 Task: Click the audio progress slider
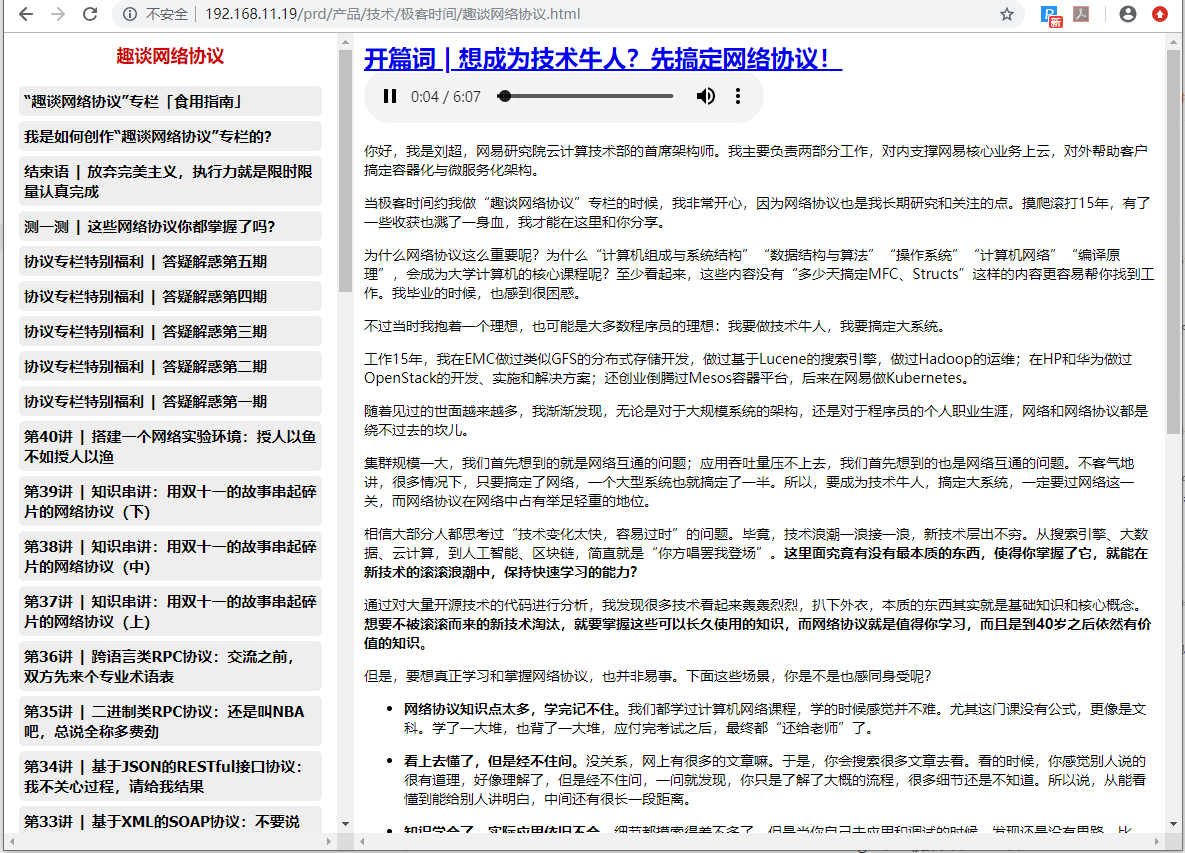click(586, 97)
